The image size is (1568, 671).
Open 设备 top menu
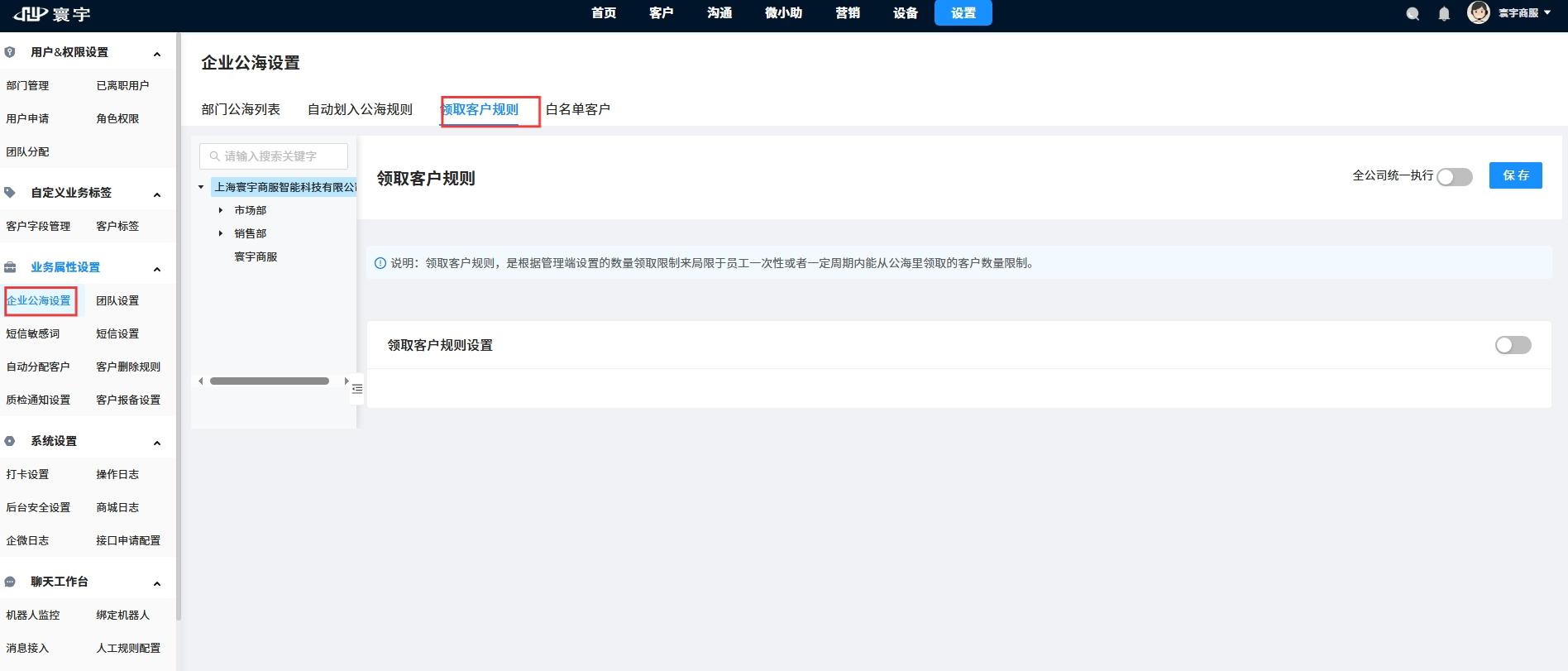pos(906,13)
